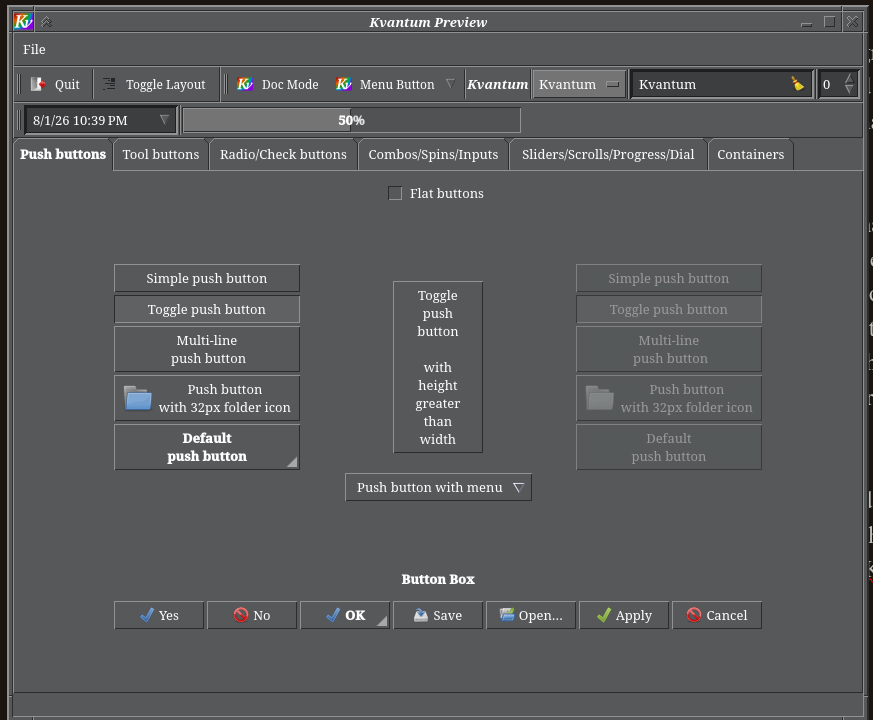
Task: Click the checkmark icon on the Yes button
Action: 146,615
